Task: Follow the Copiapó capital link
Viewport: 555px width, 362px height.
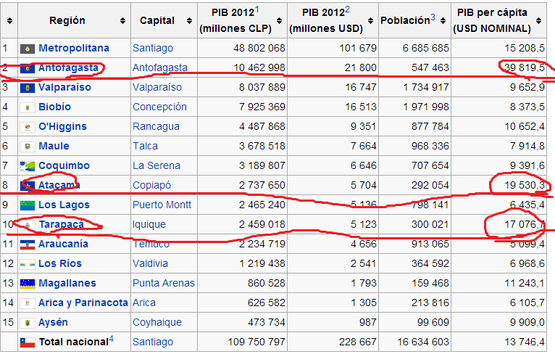Action: 152,185
